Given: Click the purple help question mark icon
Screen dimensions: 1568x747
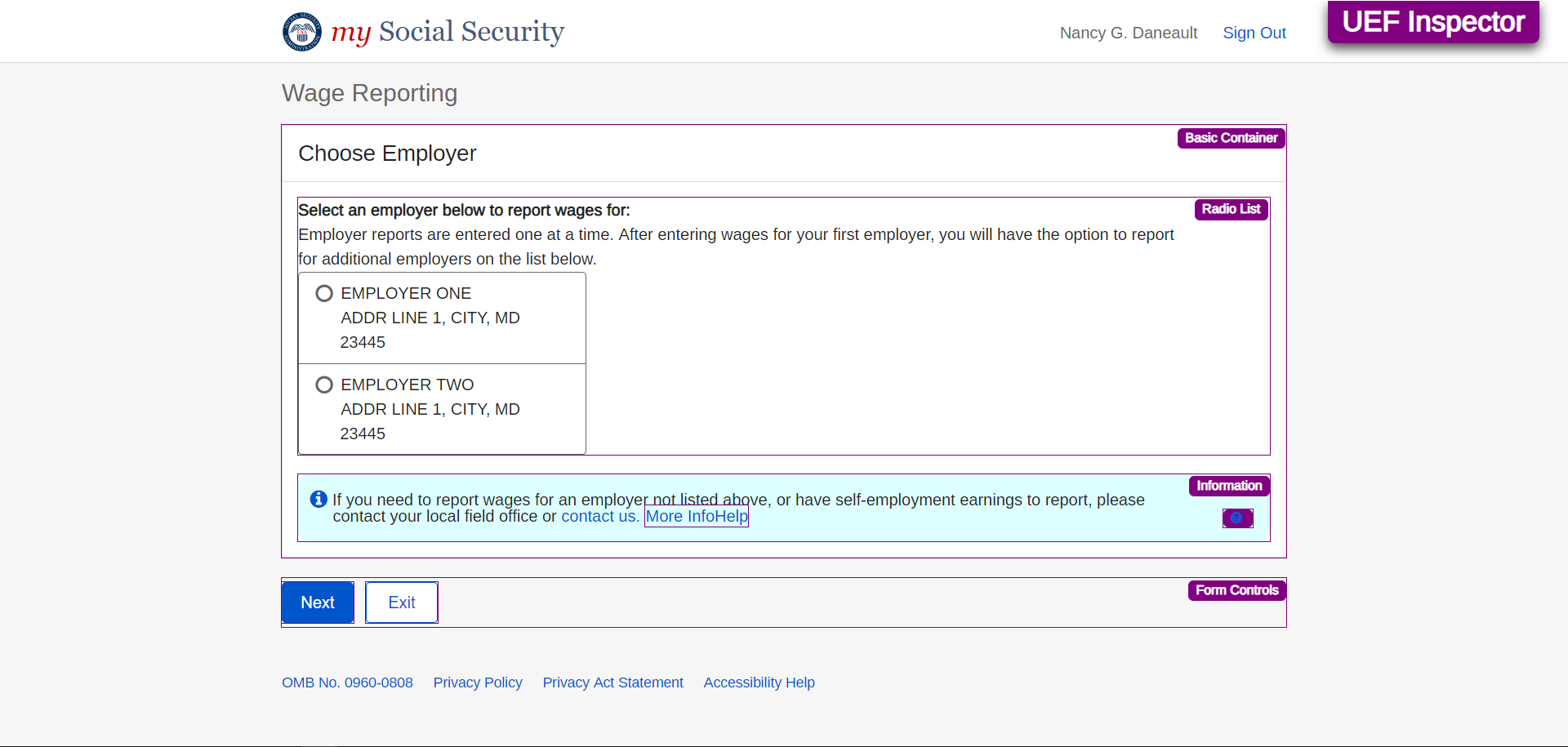Looking at the screenshot, I should (1237, 518).
